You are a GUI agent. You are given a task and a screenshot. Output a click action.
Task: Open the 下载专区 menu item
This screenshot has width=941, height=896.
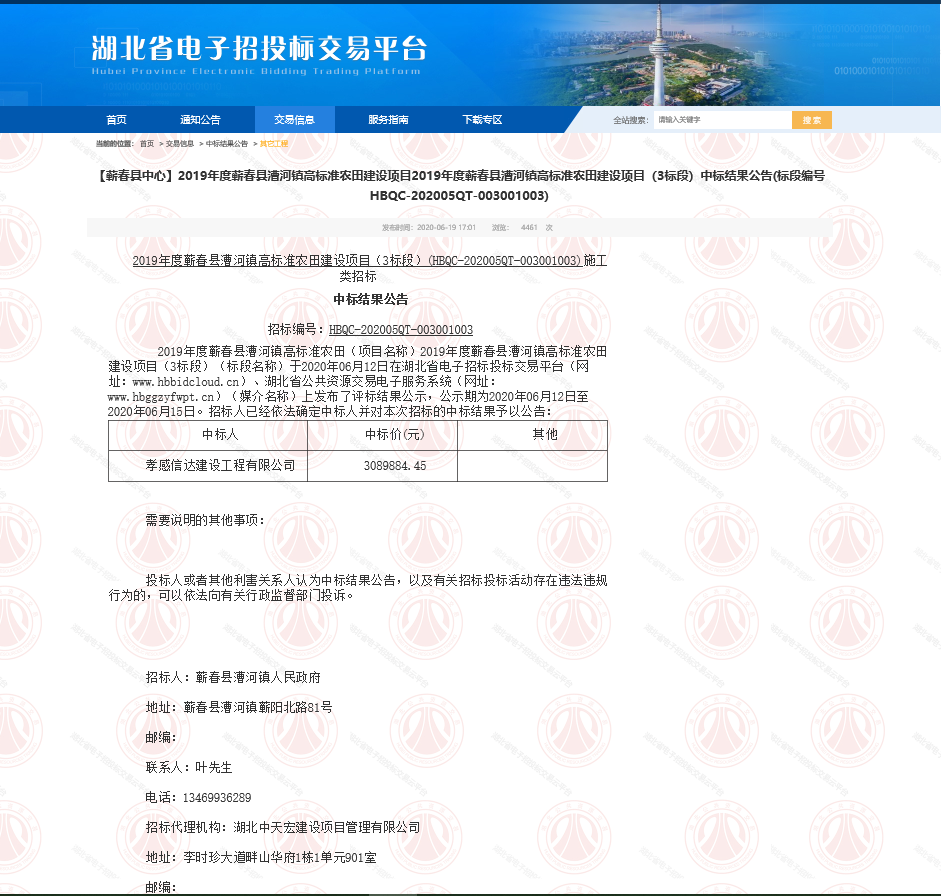(x=482, y=120)
